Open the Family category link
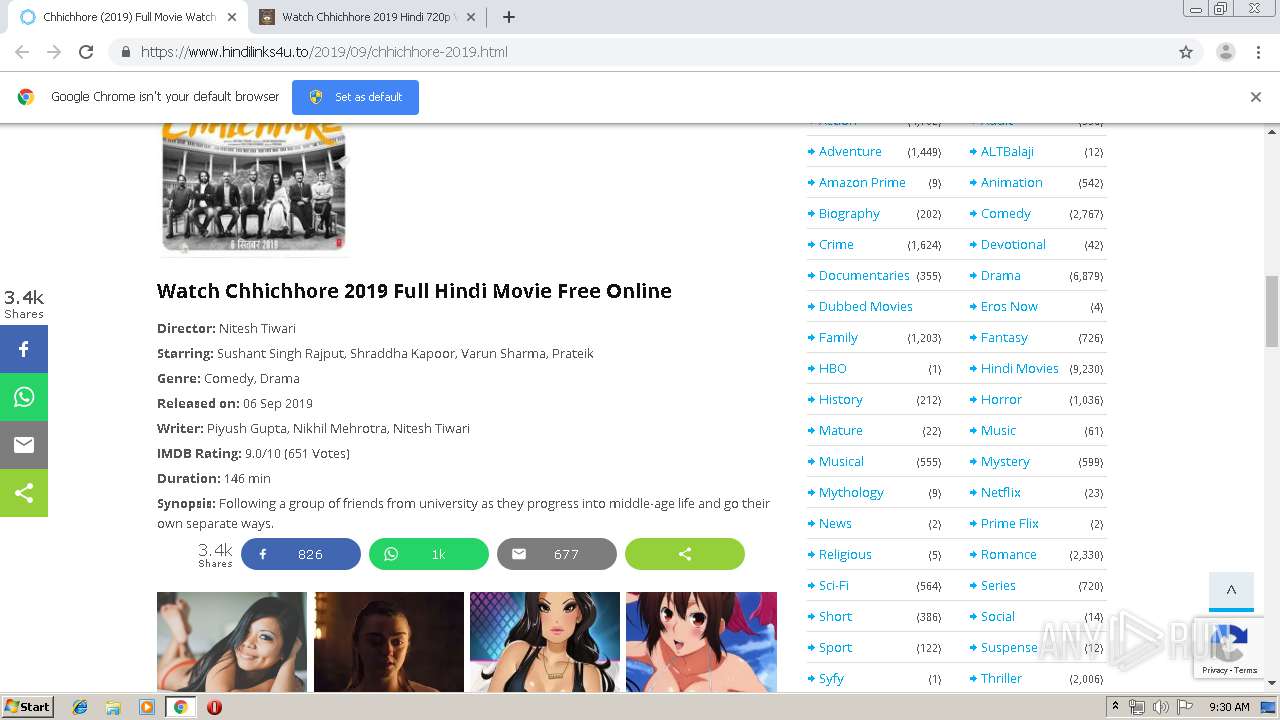 (838, 337)
